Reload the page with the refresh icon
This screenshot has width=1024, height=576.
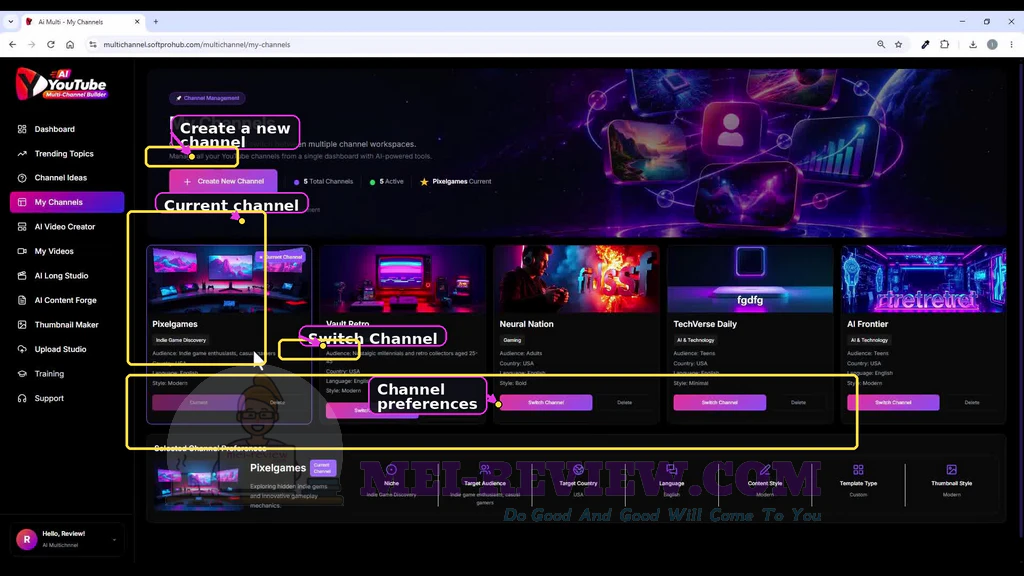click(x=50, y=44)
